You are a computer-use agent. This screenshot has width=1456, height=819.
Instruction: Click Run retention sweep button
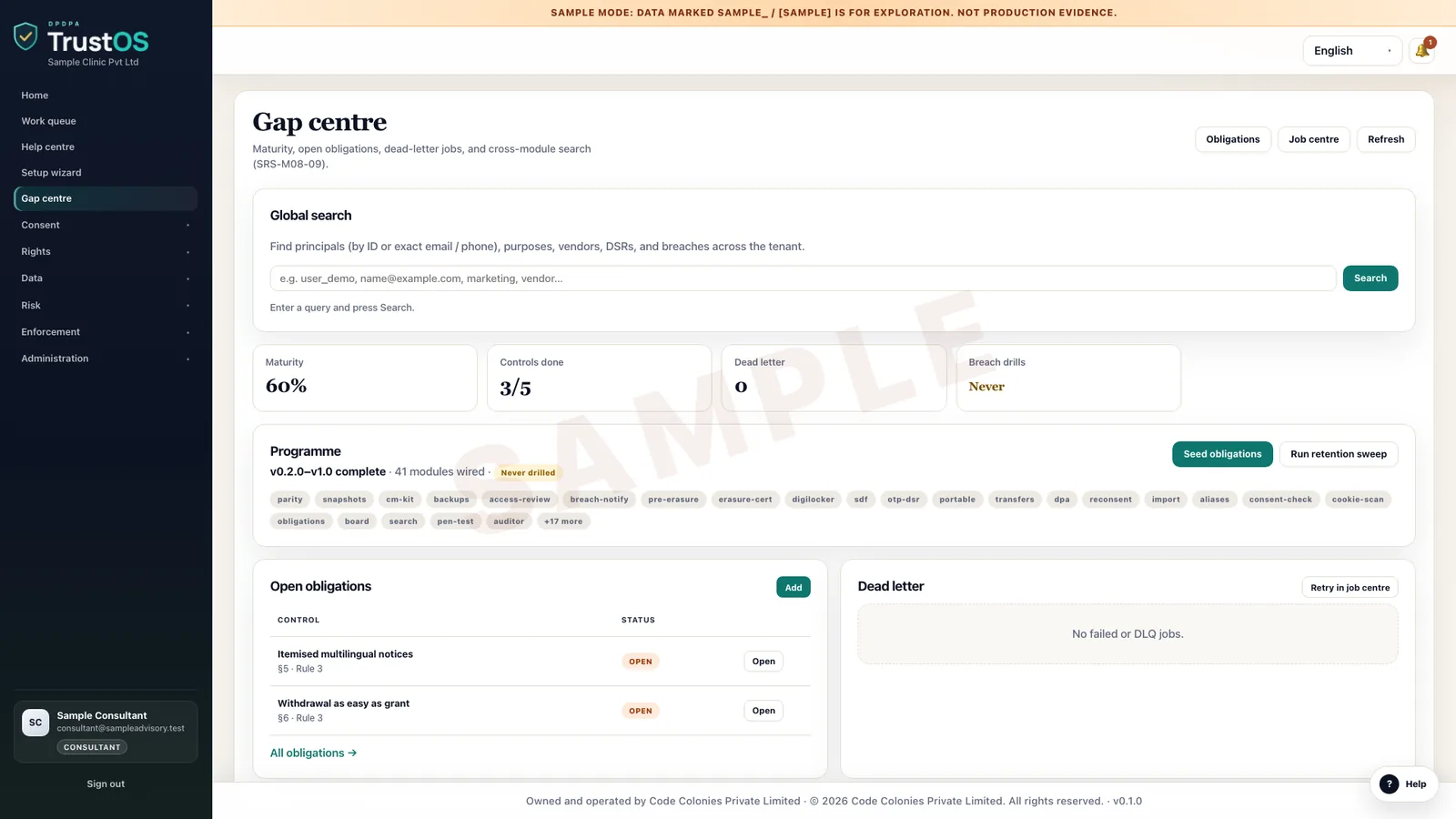click(1339, 454)
